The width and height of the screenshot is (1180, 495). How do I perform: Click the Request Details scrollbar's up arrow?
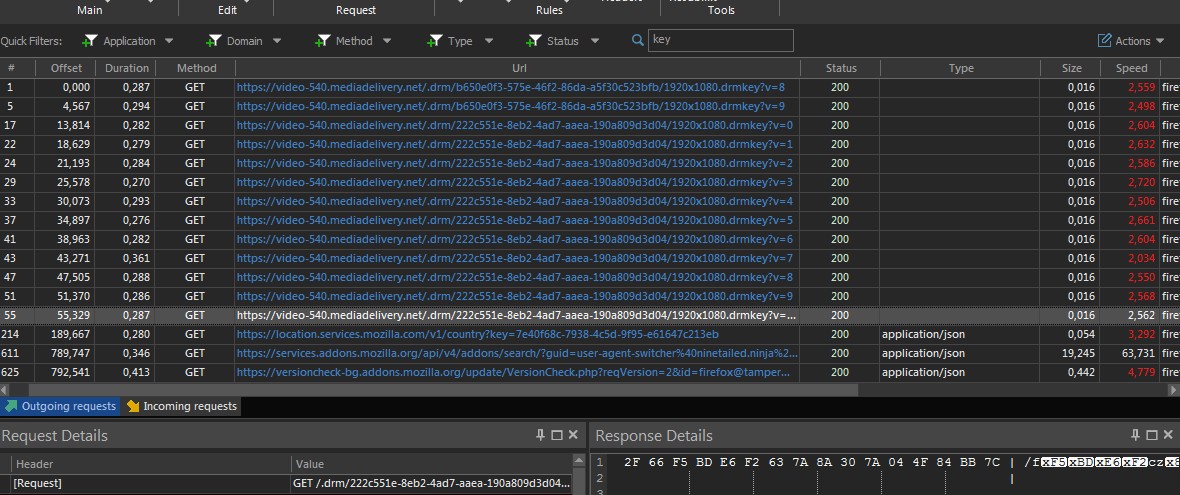tap(579, 460)
